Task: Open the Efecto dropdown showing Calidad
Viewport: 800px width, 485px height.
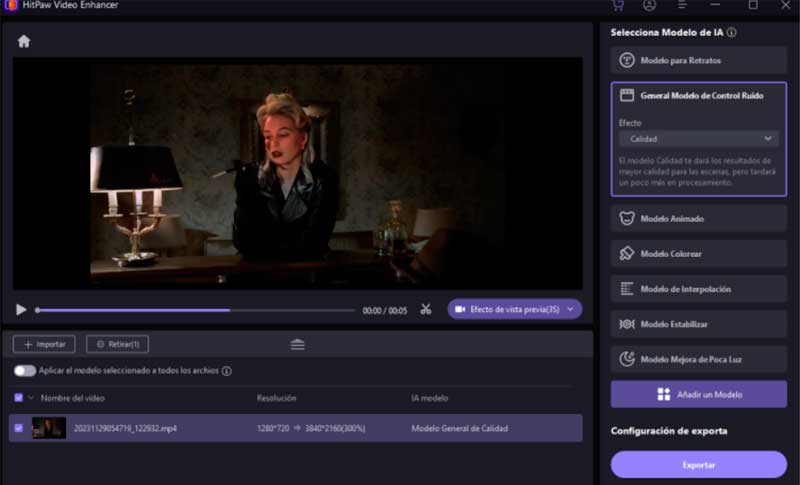Action: [x=698, y=139]
